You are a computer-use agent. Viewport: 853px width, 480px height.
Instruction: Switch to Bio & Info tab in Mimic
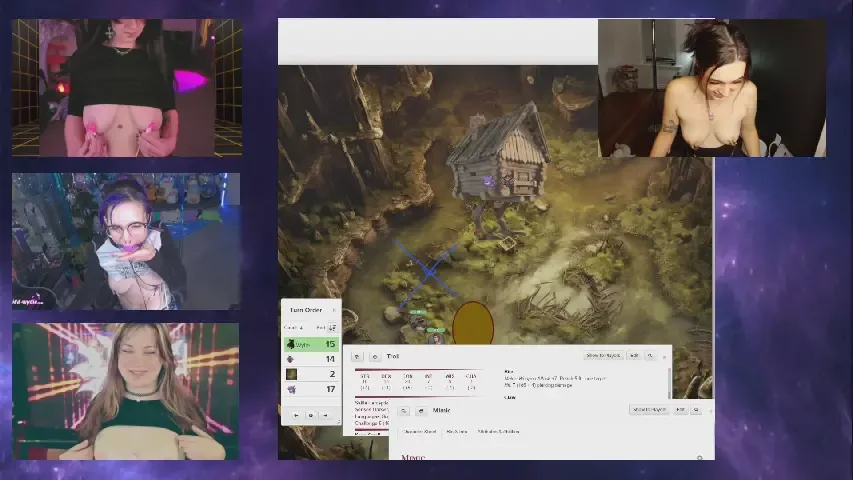tap(457, 431)
